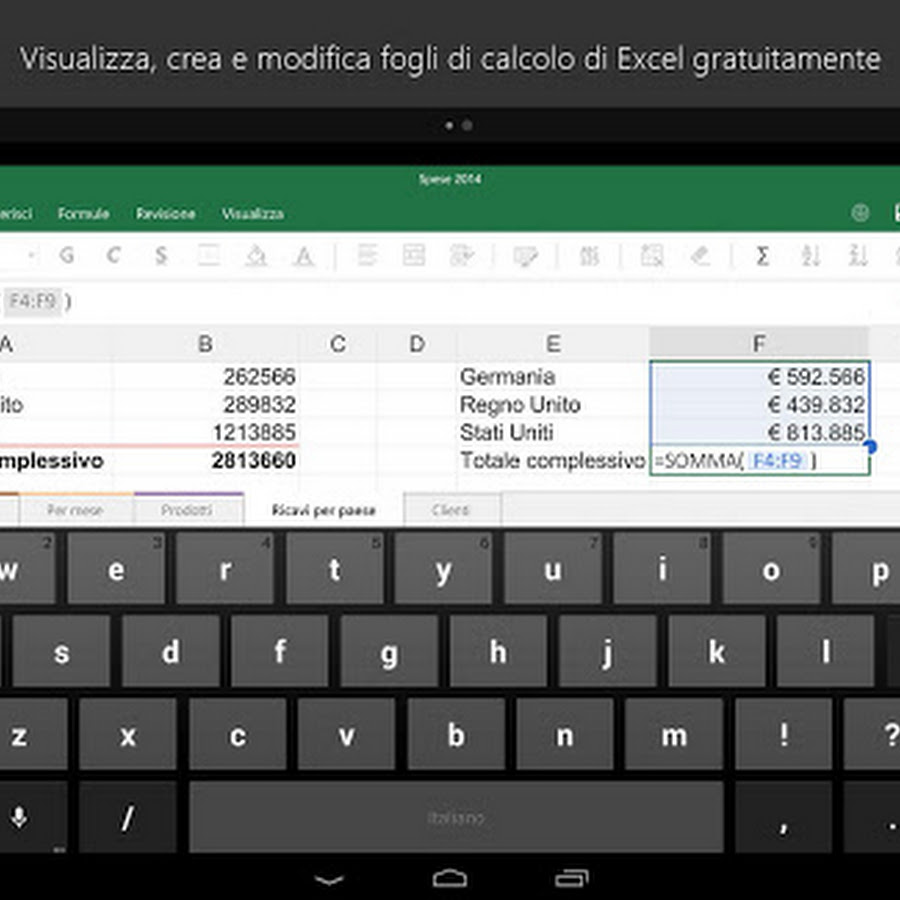
Task: Tap the Android back/hide keyboard button
Action: point(329,879)
